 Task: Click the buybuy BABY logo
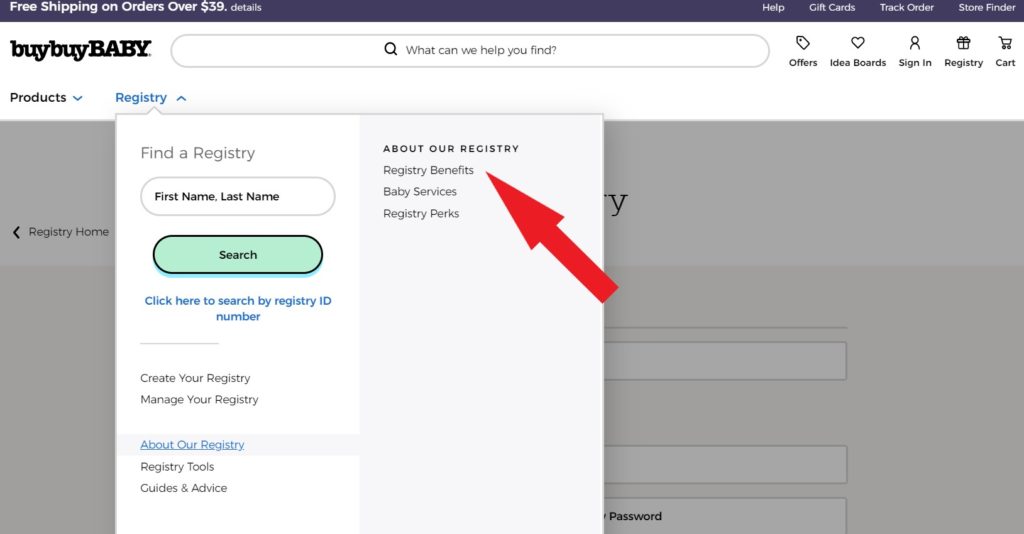[x=81, y=50]
